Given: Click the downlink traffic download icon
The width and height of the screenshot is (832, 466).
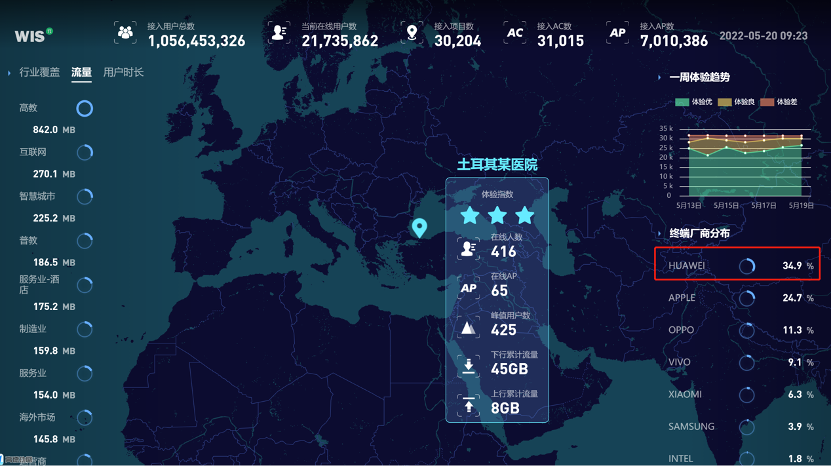Looking at the screenshot, I should (x=468, y=367).
